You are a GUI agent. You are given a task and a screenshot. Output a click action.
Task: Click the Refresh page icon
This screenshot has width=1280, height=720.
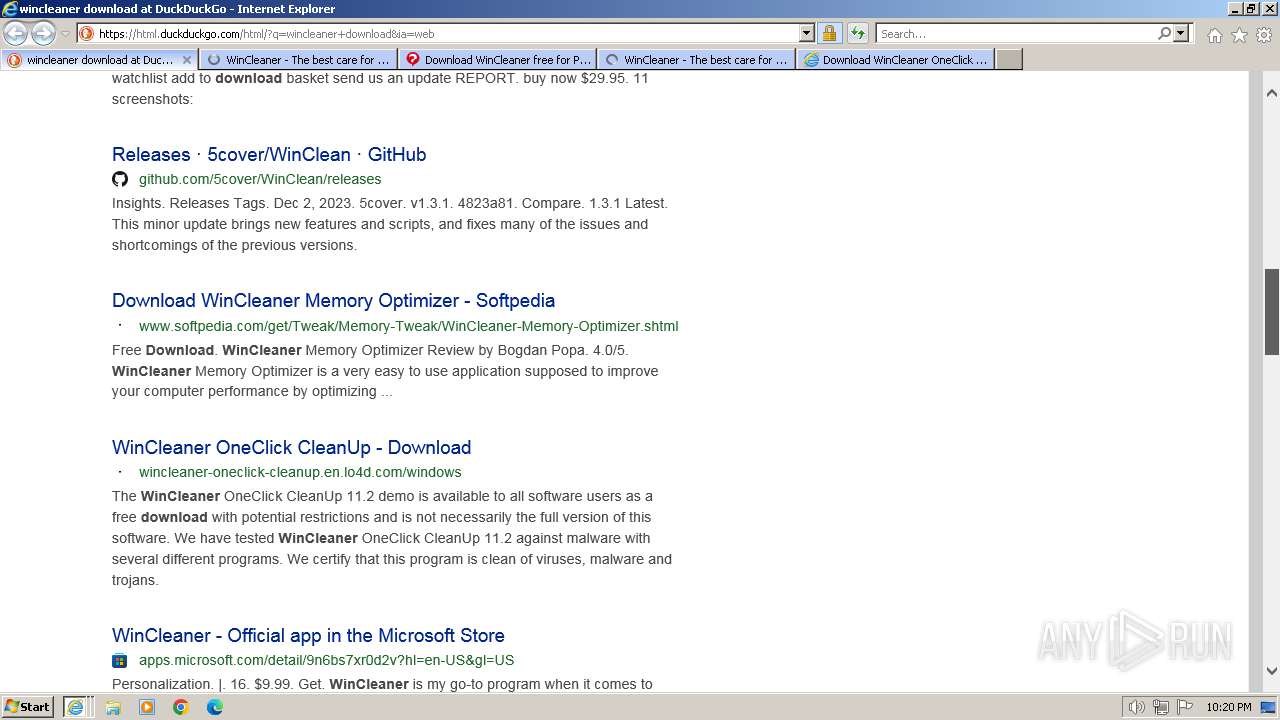pos(858,33)
